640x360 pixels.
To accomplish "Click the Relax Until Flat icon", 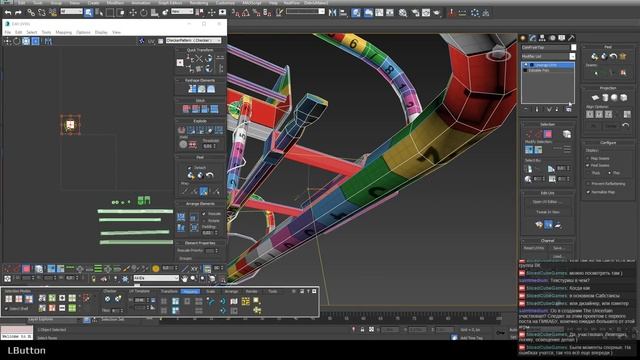I will tap(202, 89).
